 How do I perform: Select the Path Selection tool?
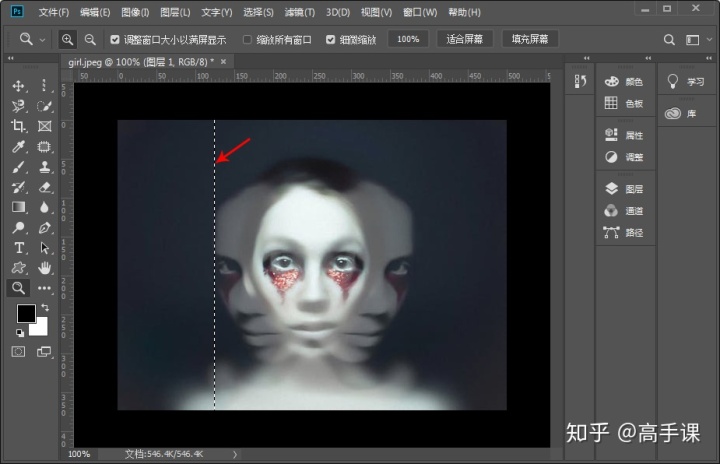(44, 248)
